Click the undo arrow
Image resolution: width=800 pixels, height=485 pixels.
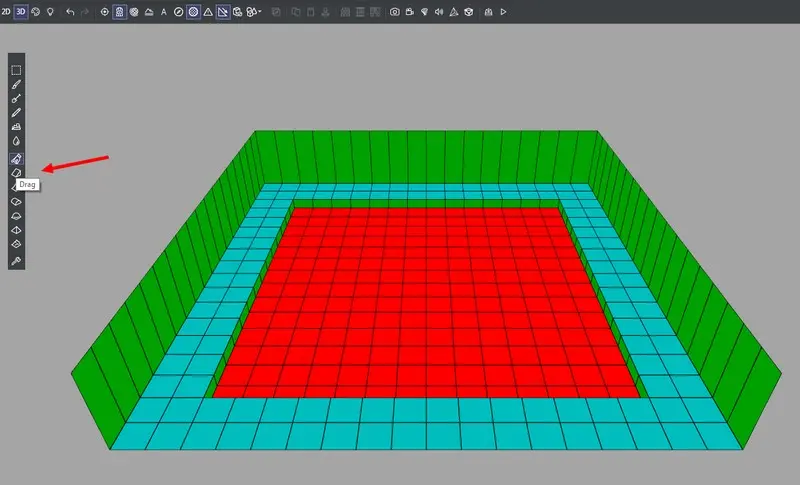(x=69, y=12)
